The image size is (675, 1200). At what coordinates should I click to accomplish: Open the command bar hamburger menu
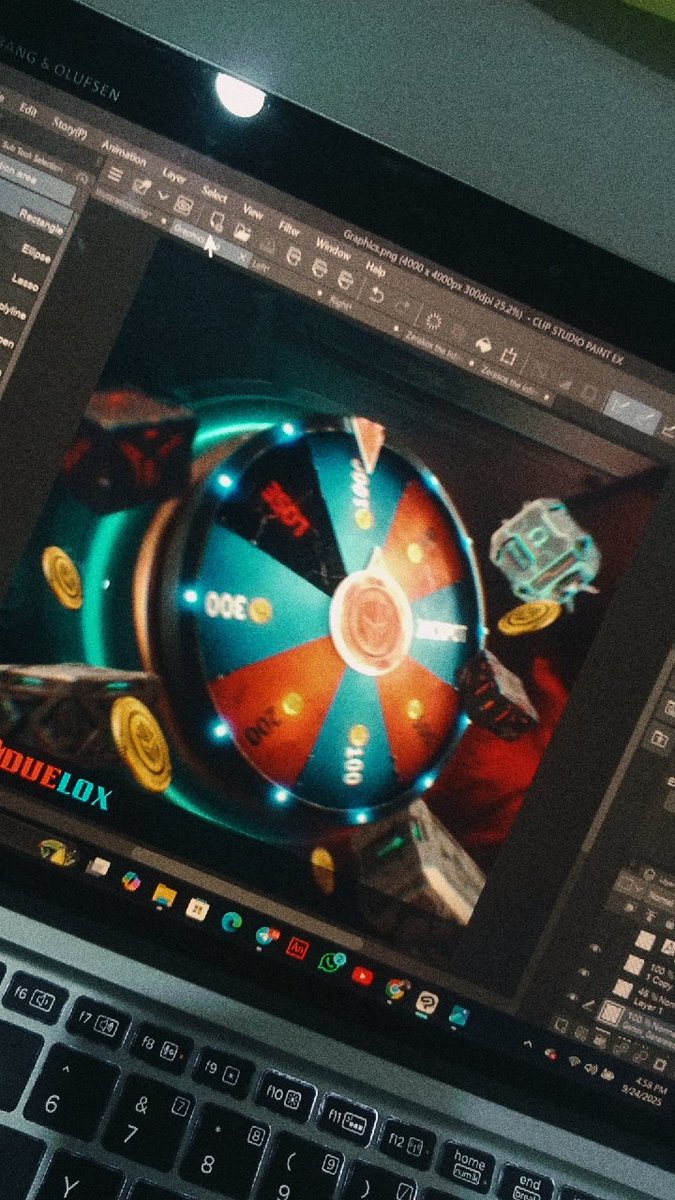coord(116,174)
